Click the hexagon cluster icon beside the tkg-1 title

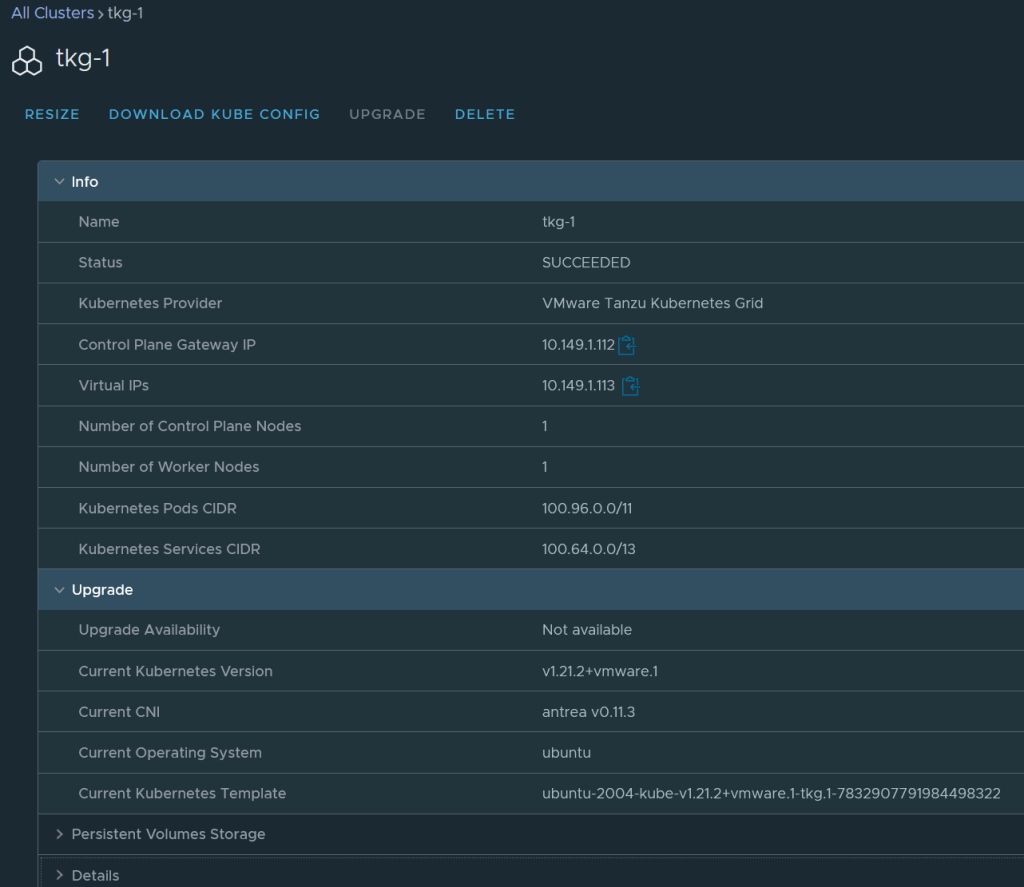point(27,60)
